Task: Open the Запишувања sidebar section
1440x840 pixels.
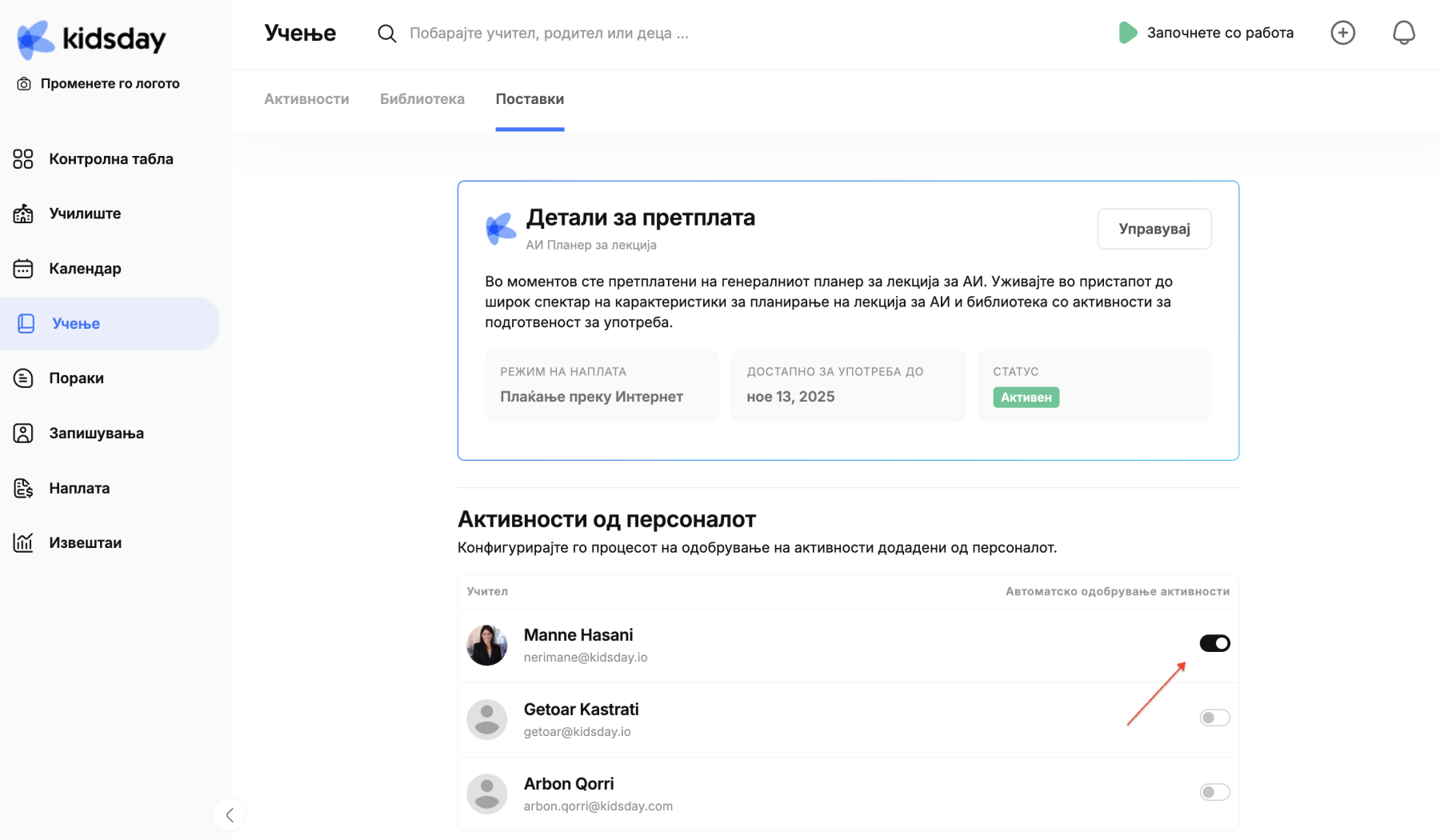Action: [96, 434]
